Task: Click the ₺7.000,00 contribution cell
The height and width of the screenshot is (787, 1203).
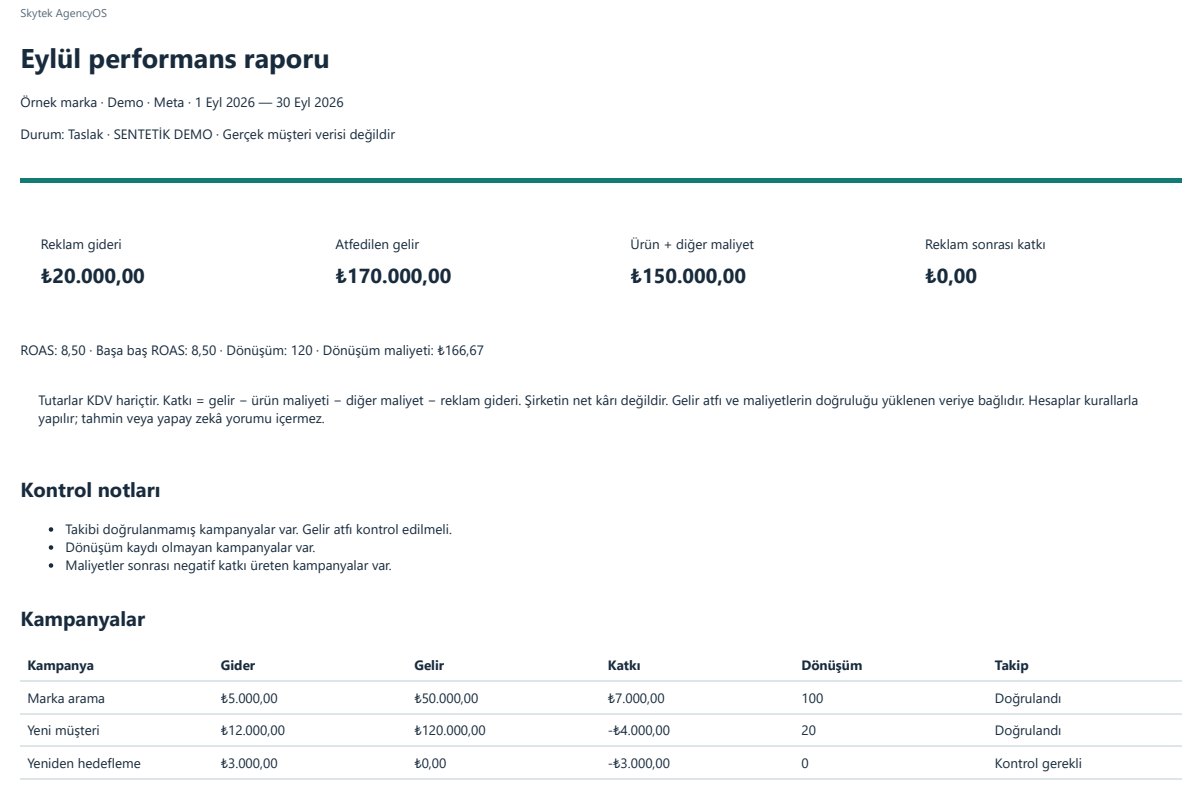Action: click(636, 698)
